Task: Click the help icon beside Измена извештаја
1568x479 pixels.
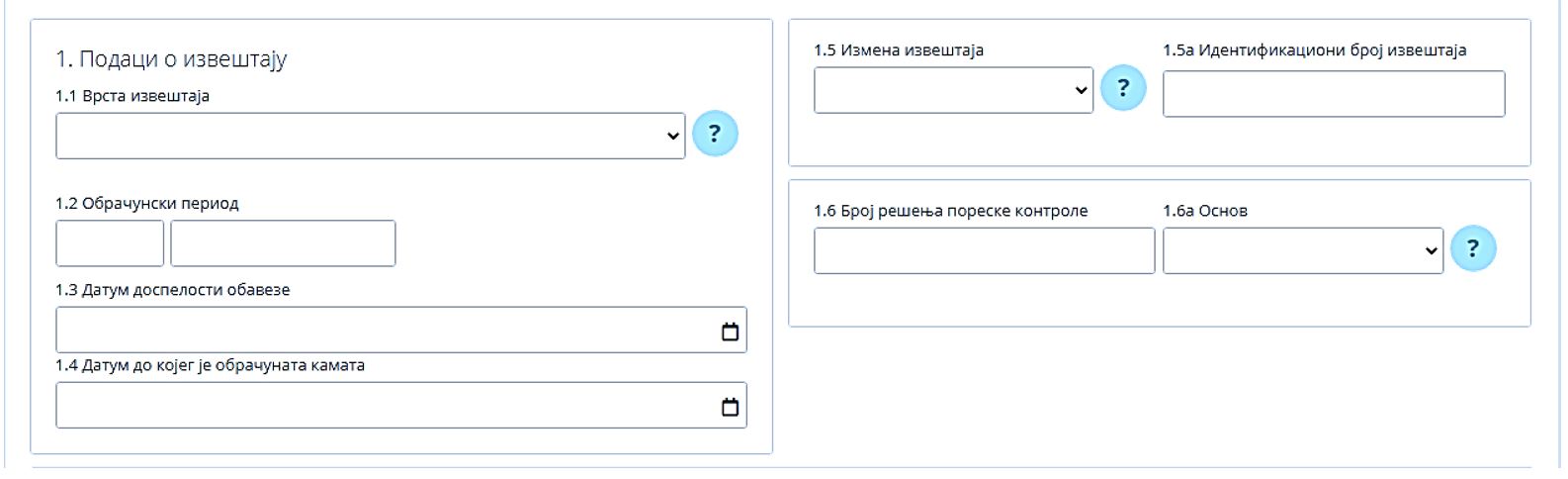Action: click(1122, 88)
